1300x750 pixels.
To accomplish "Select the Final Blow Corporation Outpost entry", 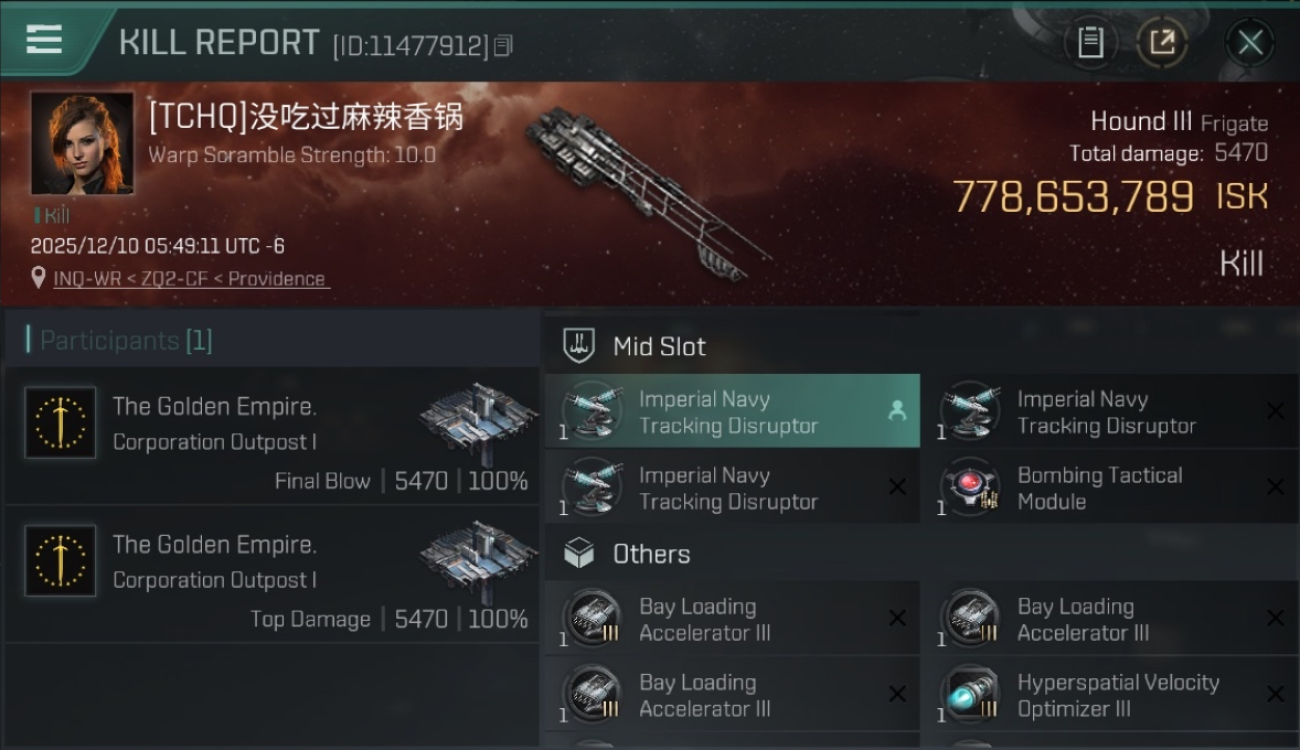I will [x=271, y=435].
